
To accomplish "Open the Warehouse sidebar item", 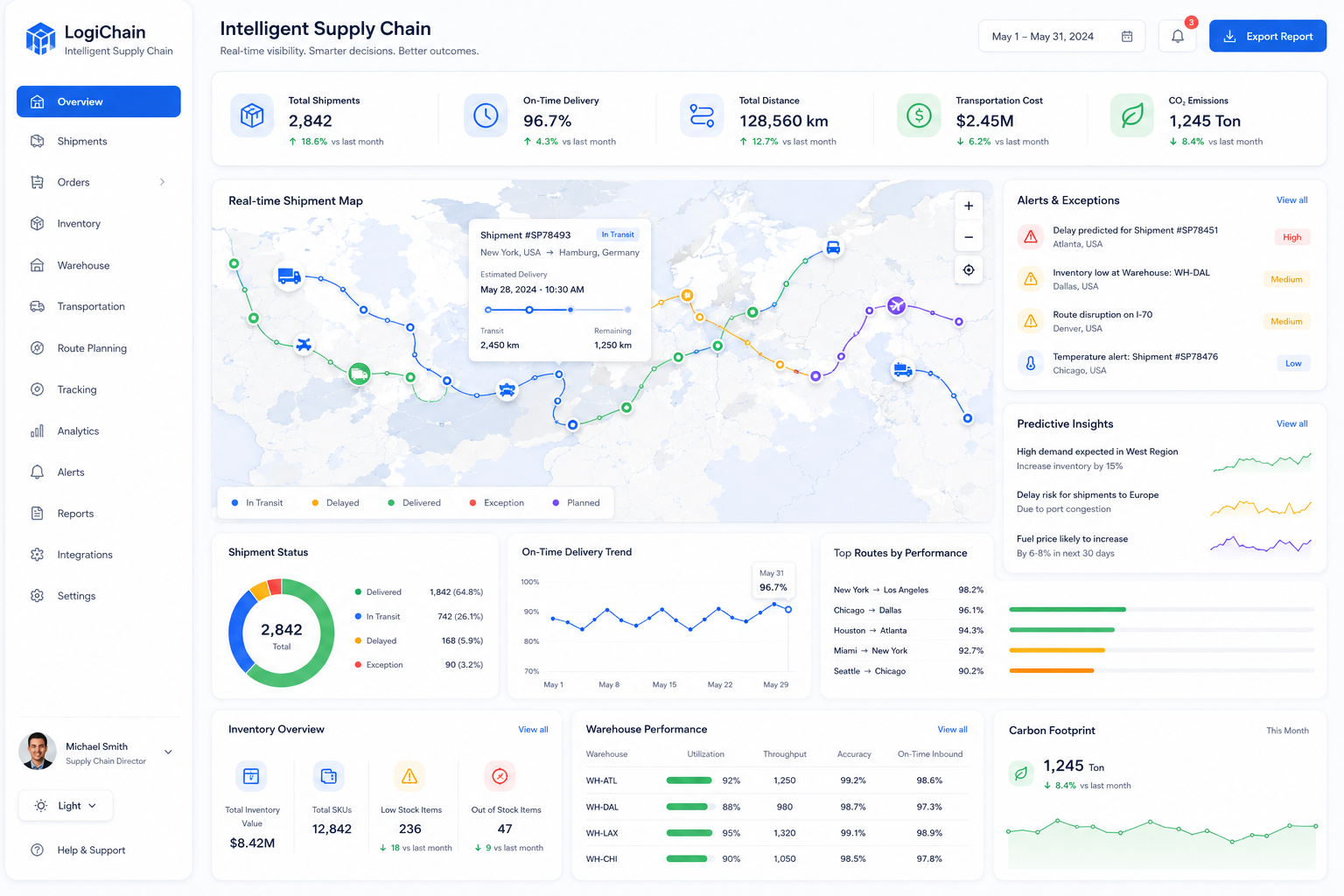I will coord(99,265).
